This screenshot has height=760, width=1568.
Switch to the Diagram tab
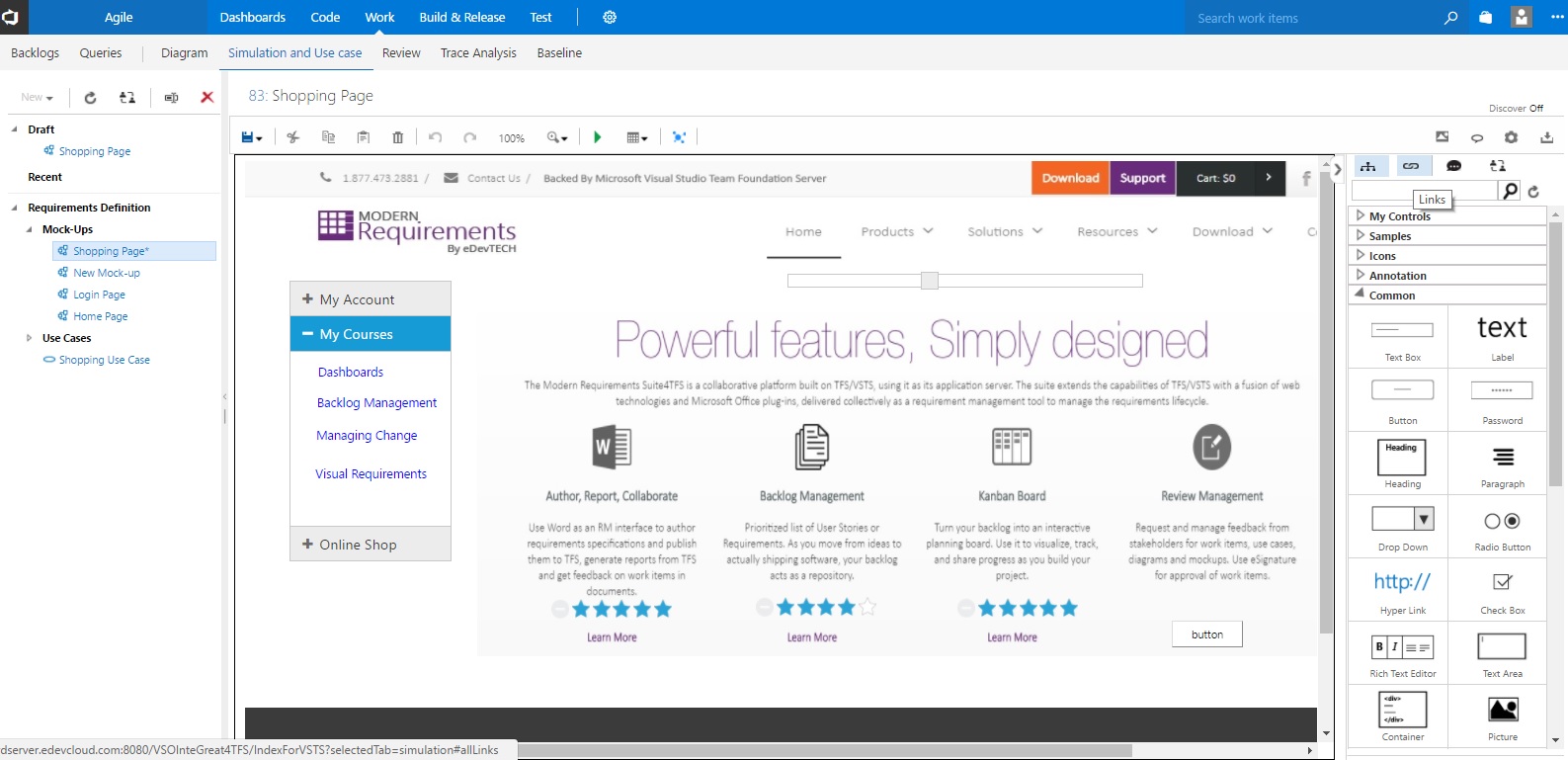(x=185, y=53)
